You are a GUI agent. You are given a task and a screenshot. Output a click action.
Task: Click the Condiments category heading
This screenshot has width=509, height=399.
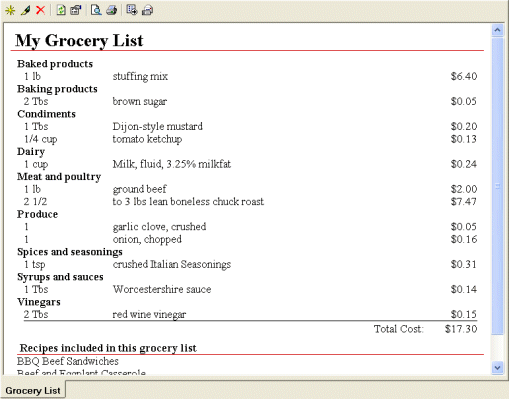[46, 114]
